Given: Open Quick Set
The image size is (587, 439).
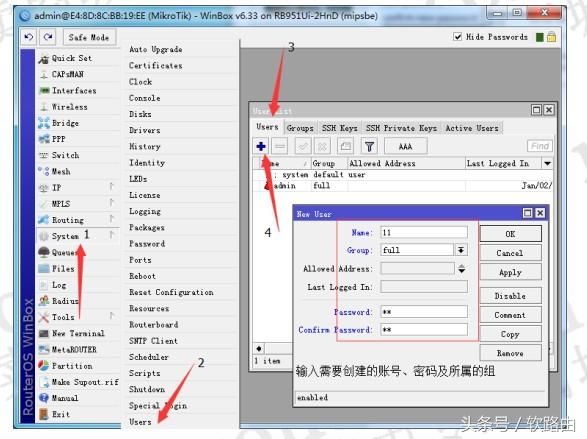Looking at the screenshot, I should (x=72, y=58).
